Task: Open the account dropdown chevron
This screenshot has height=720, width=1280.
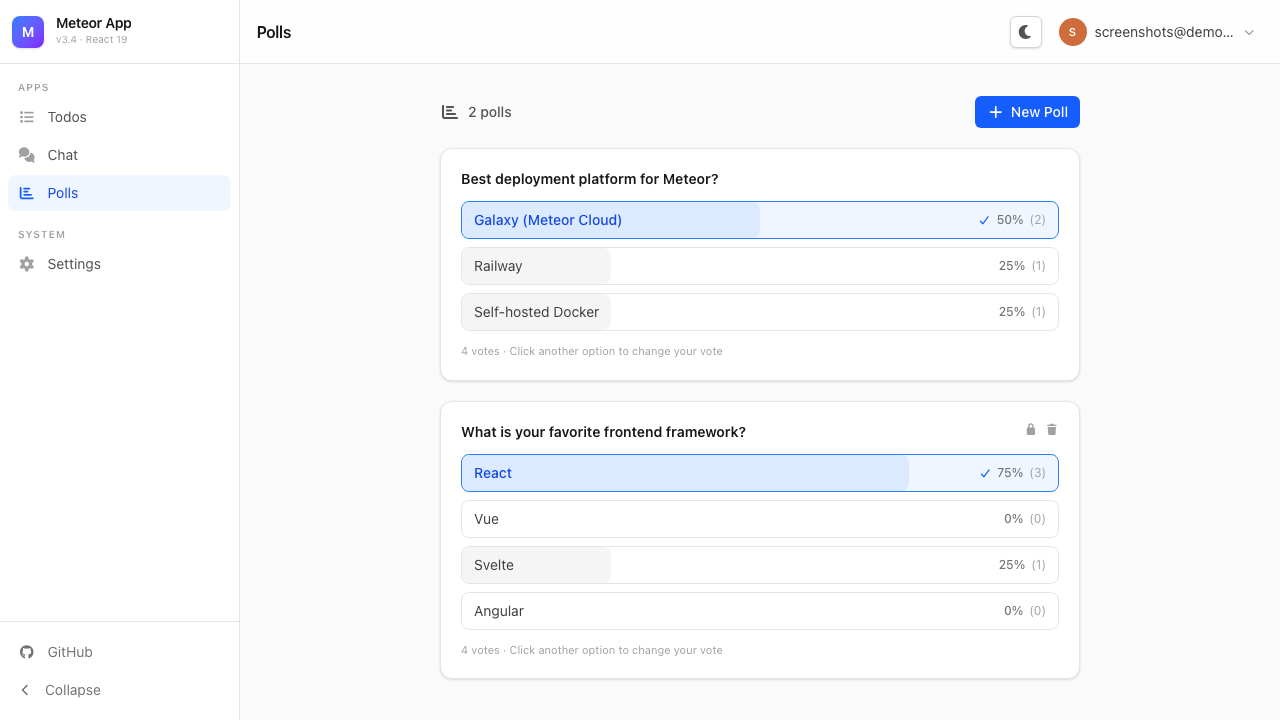Action: tap(1248, 31)
